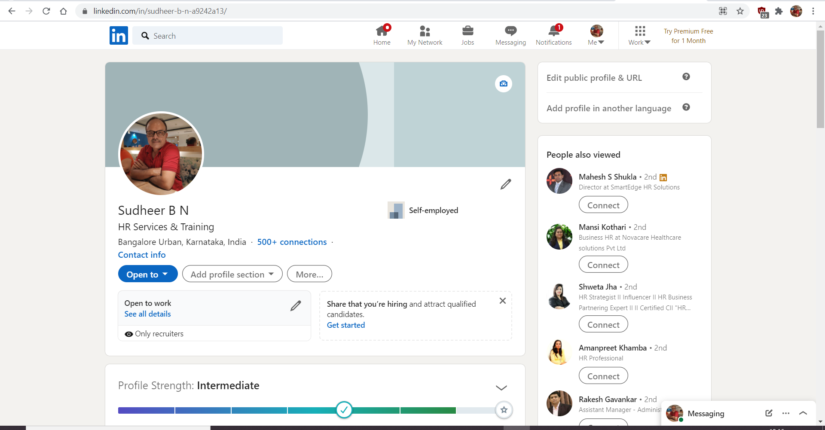
Task: Open Chrome profile avatar
Action: 796,11
